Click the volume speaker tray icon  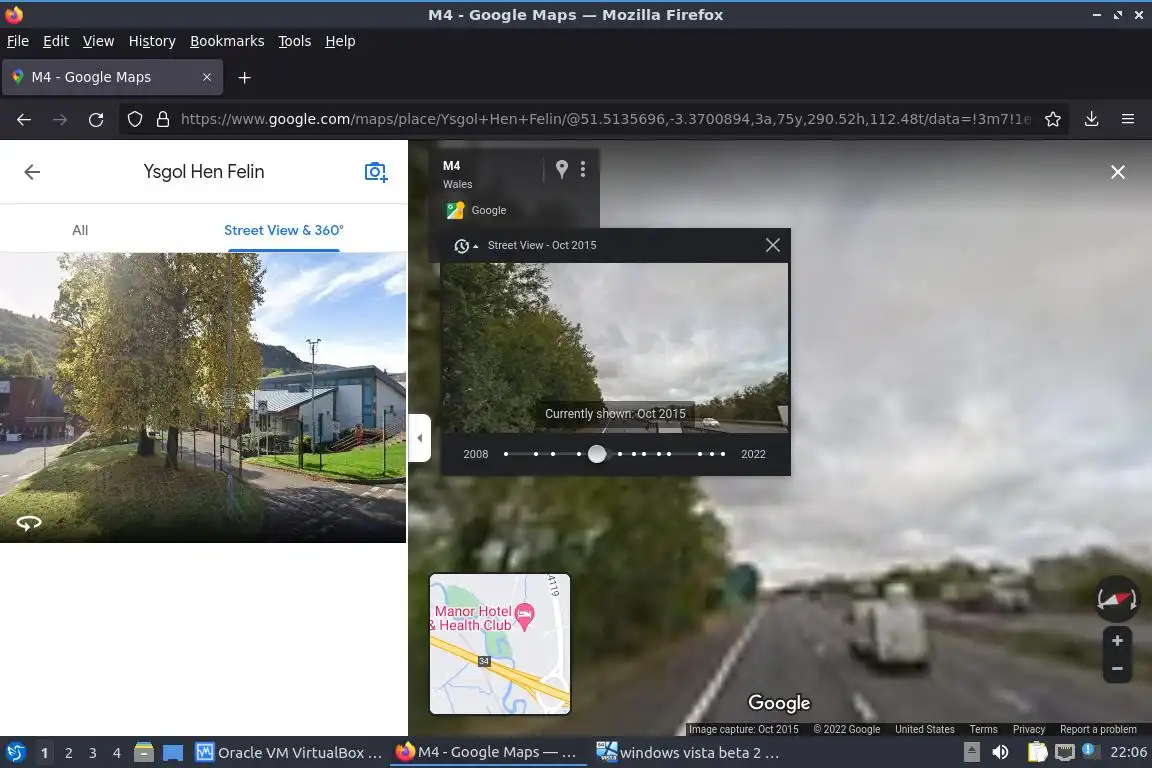point(1000,752)
